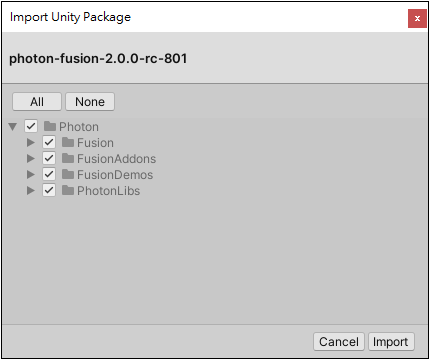Expand the PhotonLibs folder arrow
The width and height of the screenshot is (430, 360).
31,190
